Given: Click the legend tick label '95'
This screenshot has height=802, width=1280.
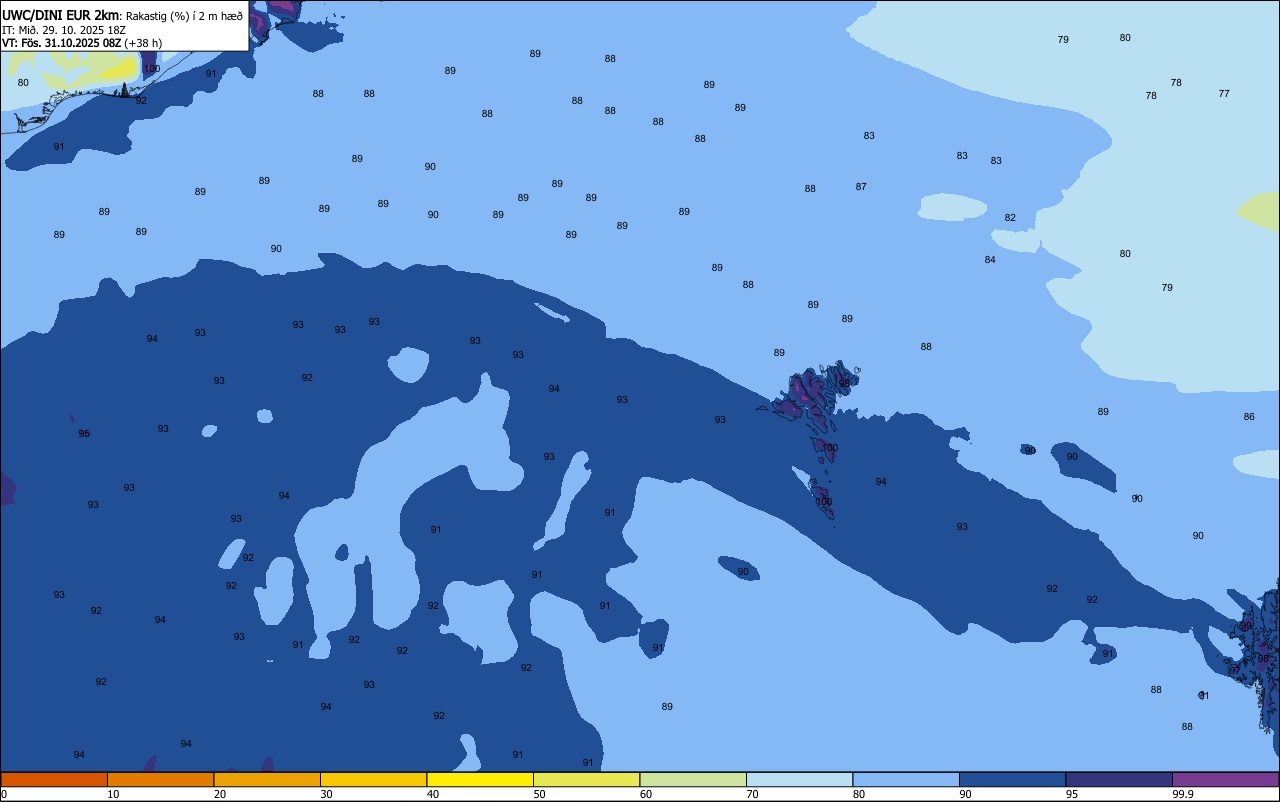Looking at the screenshot, I should [1072, 794].
